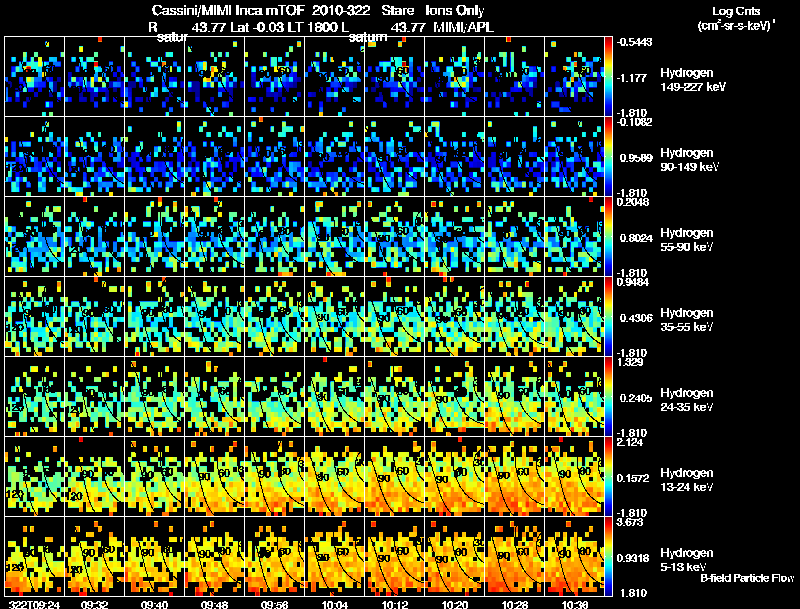The height and width of the screenshot is (609, 800).
Task: Click the Lat -0.03 header value
Action: point(258,27)
